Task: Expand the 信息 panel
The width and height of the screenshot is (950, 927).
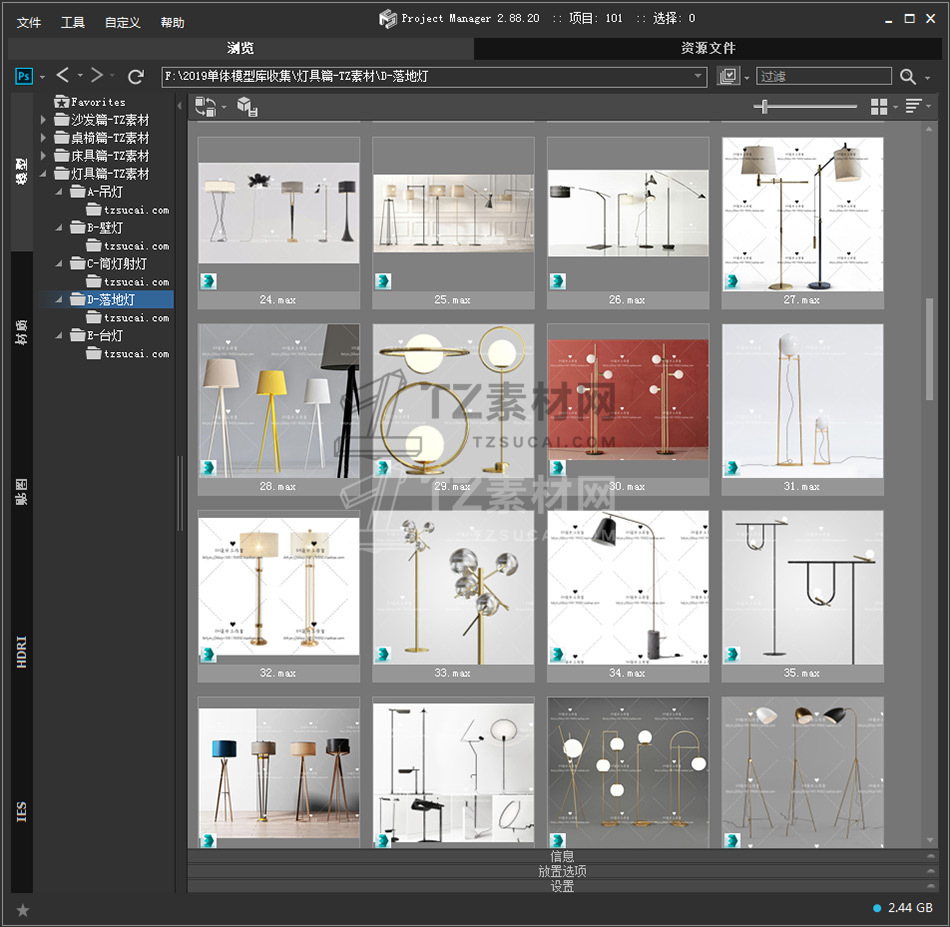Action: click(562, 856)
